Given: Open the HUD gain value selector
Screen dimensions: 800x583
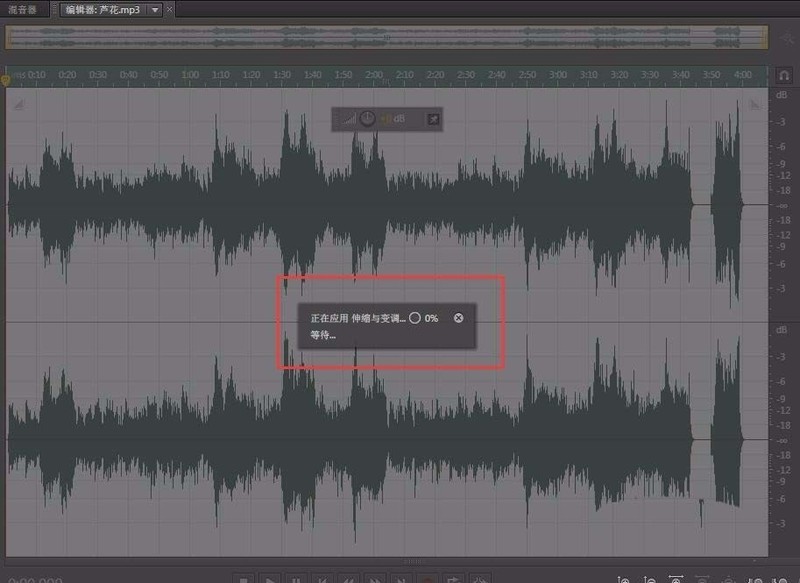Looking at the screenshot, I should pos(395,118).
